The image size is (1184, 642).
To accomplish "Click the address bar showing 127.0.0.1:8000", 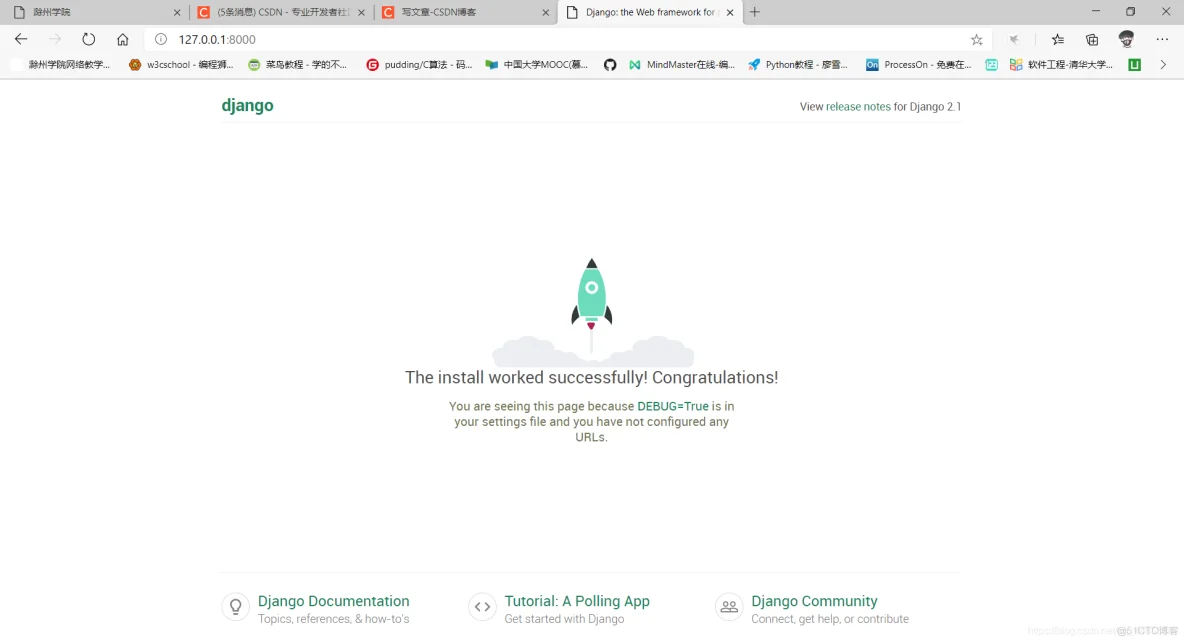I will coord(566,39).
